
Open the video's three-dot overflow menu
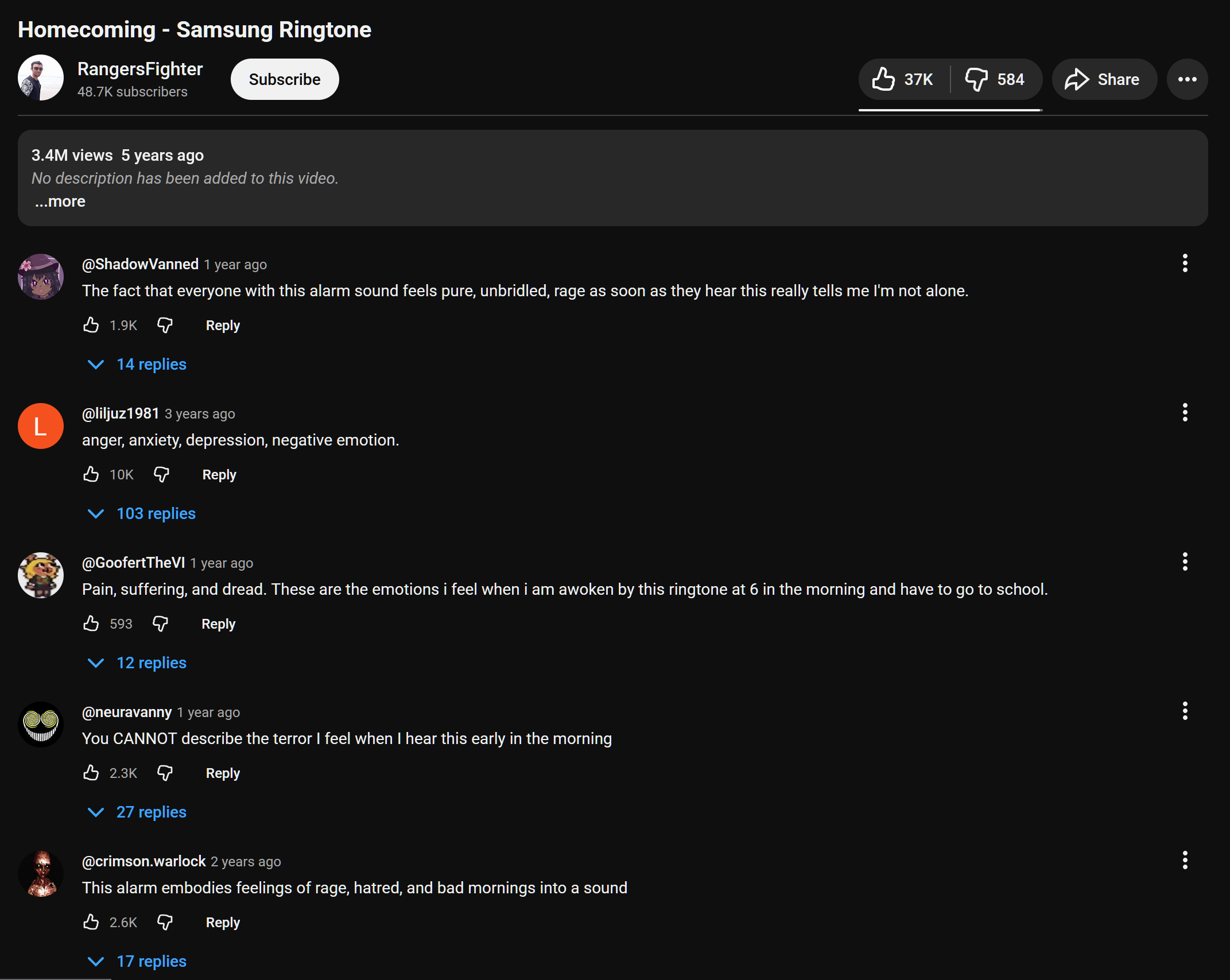click(1186, 79)
